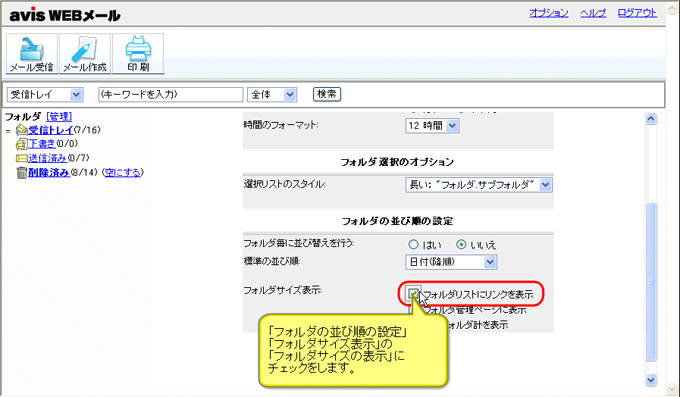680x397 pixels.
Task: Open the 削除済み folder link
Action: 49,172
